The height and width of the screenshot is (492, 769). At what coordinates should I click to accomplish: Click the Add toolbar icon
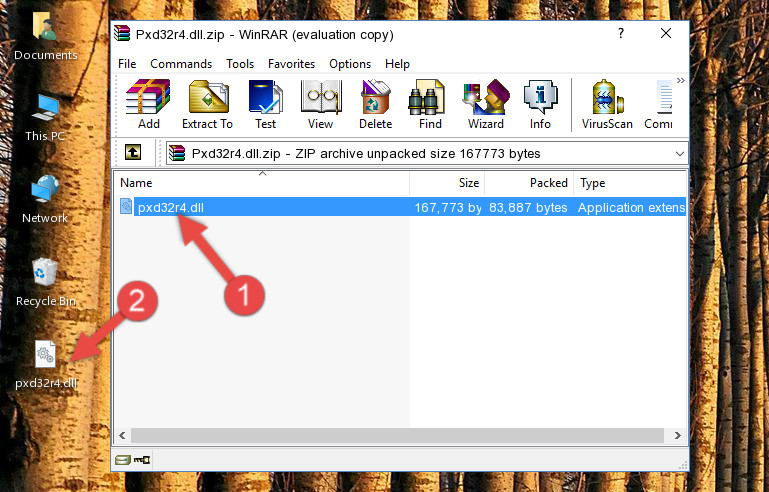point(148,104)
